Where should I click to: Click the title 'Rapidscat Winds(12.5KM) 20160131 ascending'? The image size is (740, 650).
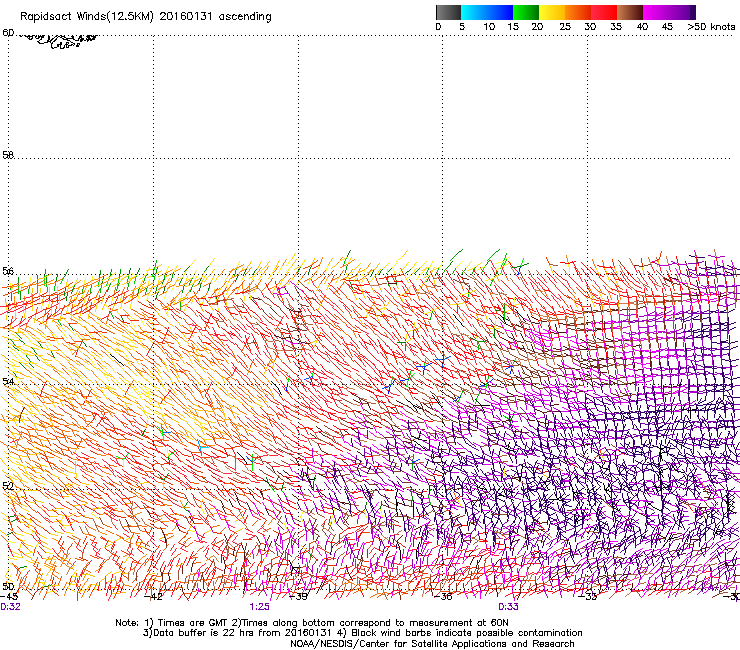[x=146, y=17]
